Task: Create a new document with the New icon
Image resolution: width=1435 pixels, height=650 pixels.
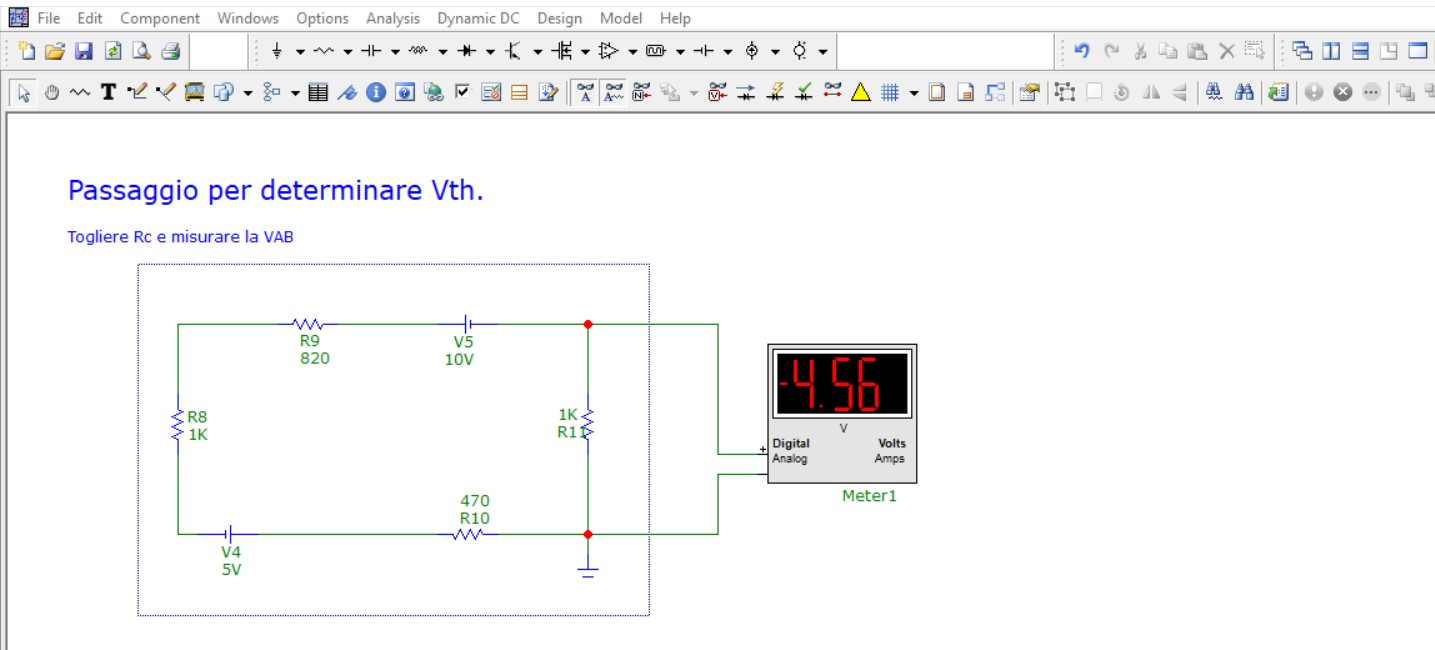Action: click(x=26, y=51)
